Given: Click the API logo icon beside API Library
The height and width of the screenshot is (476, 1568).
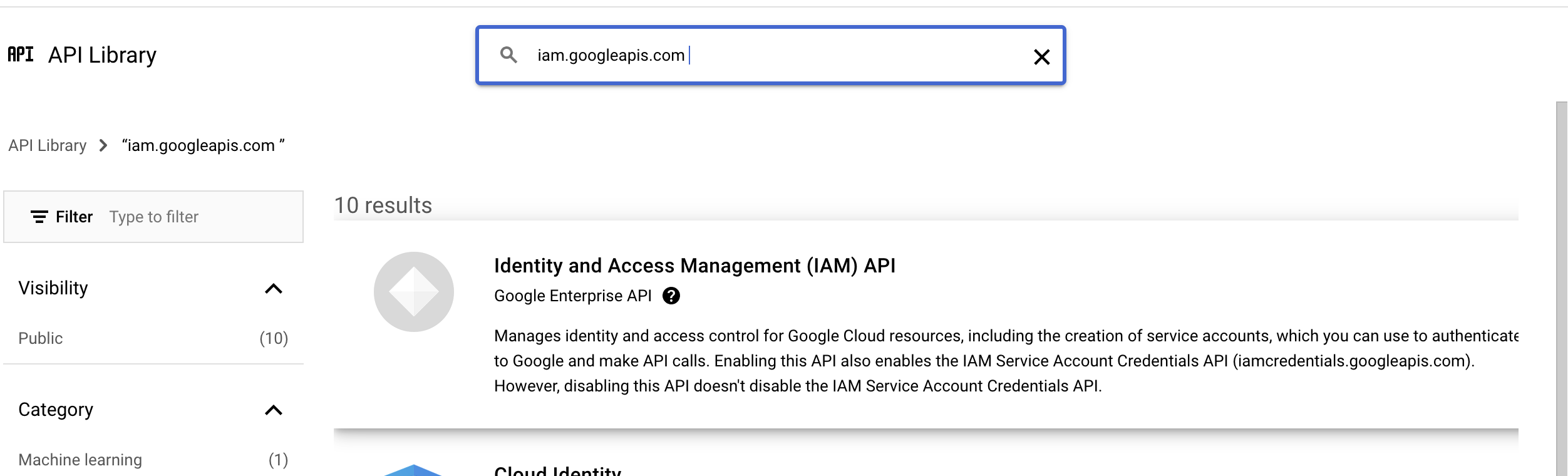Looking at the screenshot, I should click(x=21, y=54).
